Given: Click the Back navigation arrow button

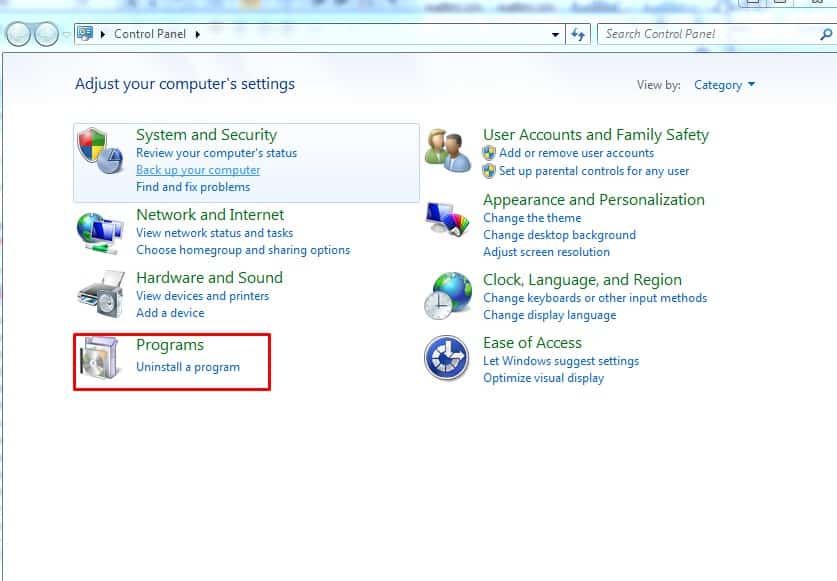Looking at the screenshot, I should point(18,34).
